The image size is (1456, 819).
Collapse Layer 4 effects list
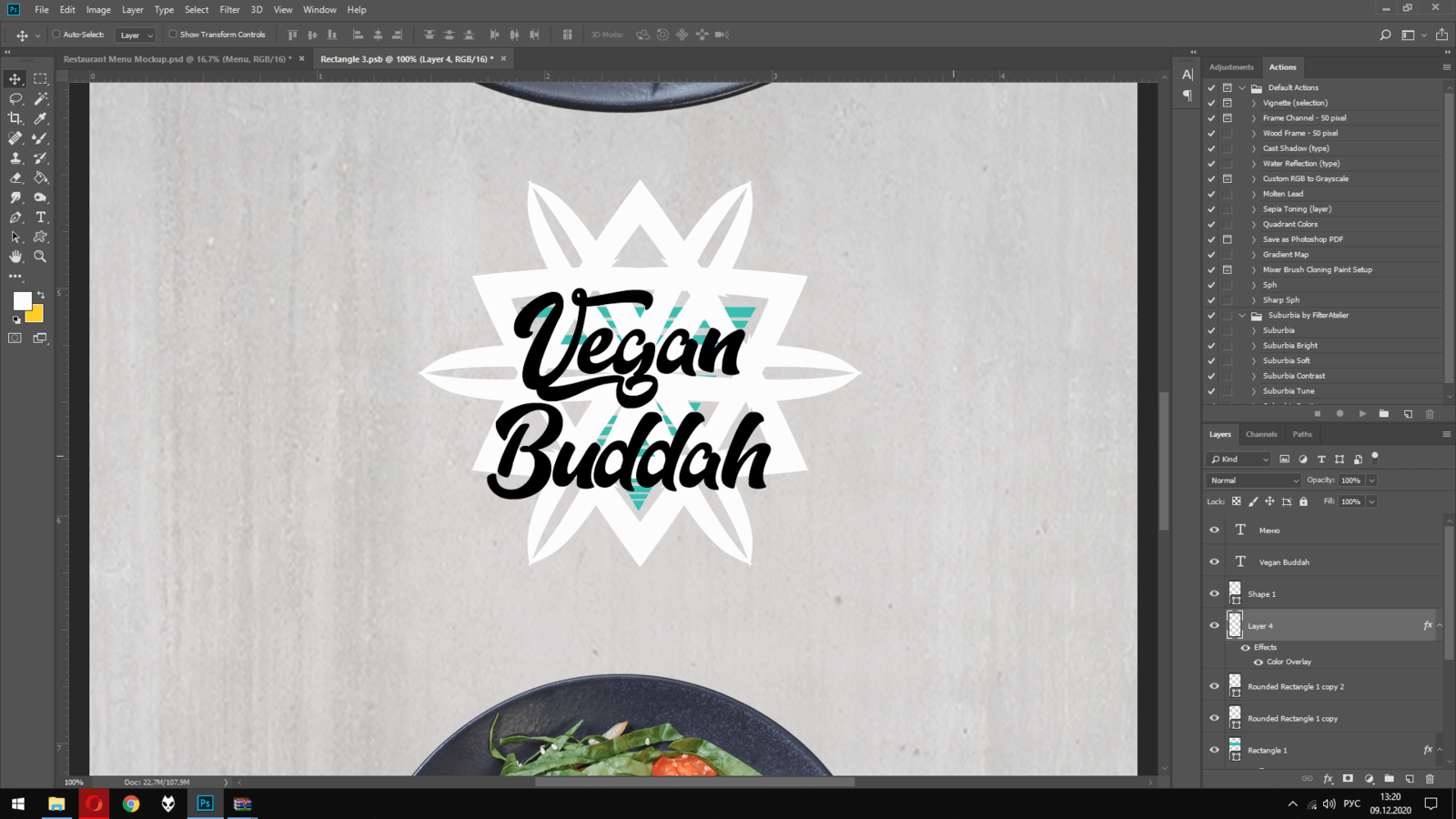click(x=1440, y=625)
